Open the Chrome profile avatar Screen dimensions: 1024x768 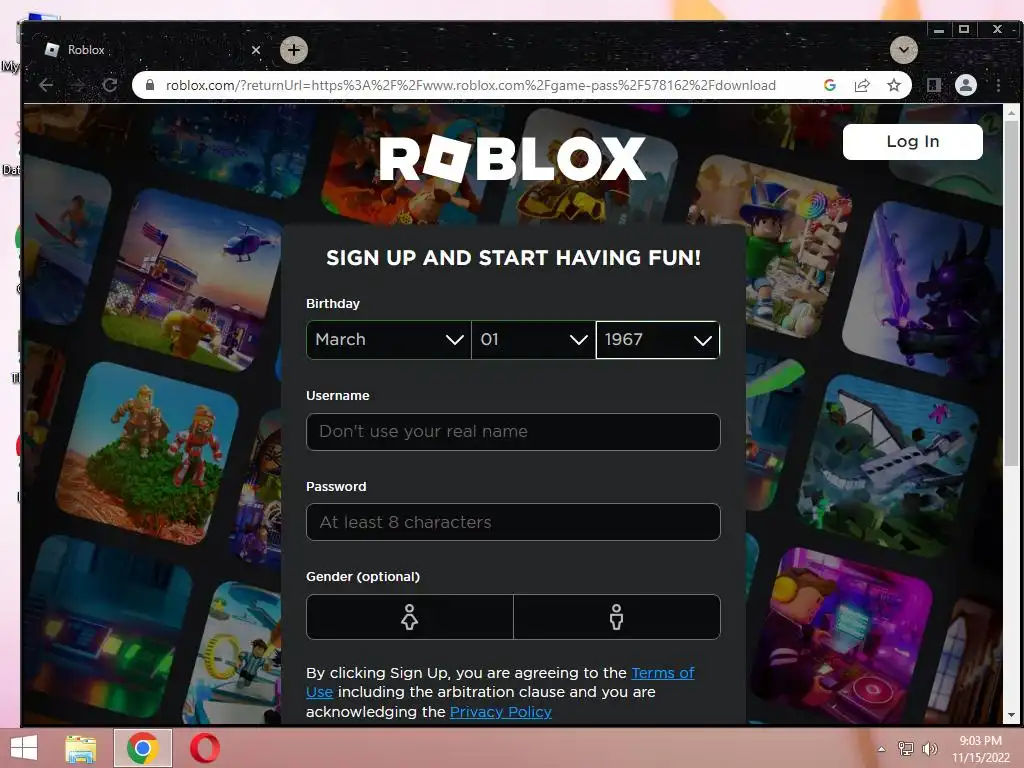[x=966, y=85]
